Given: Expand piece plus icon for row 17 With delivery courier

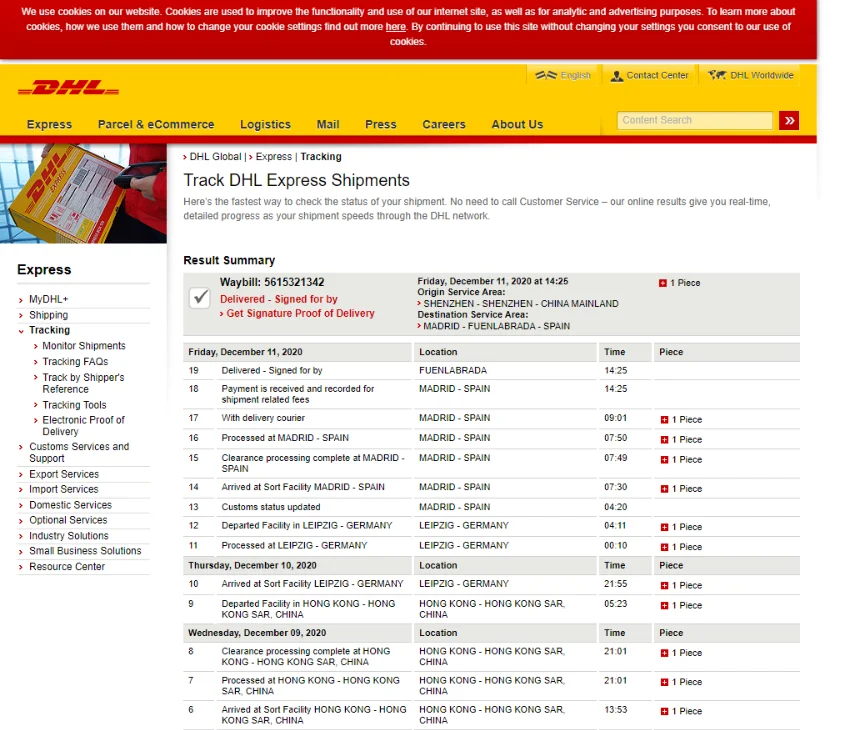Looking at the screenshot, I should click(664, 420).
